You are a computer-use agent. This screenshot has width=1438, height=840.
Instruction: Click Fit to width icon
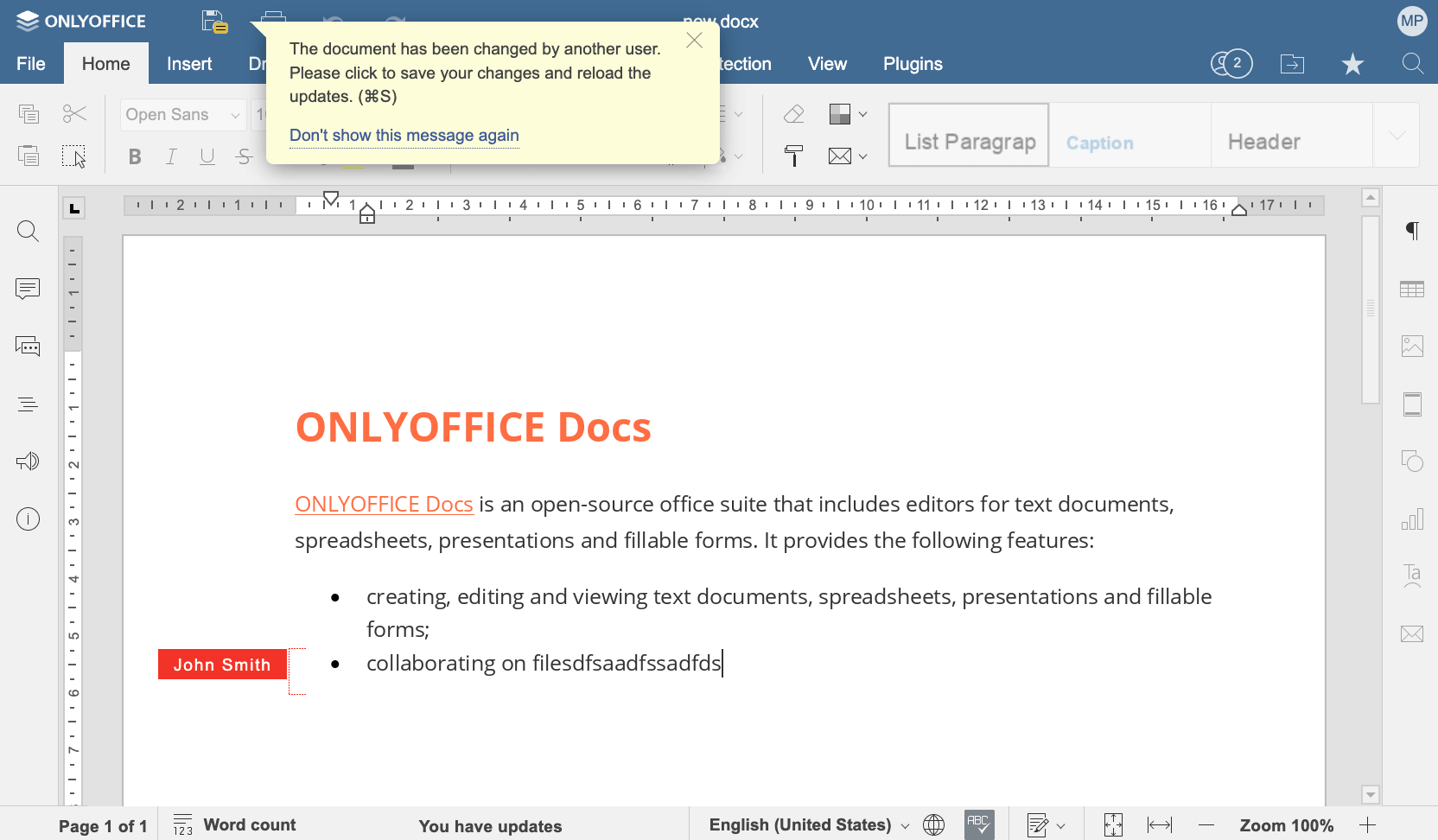point(1160,825)
